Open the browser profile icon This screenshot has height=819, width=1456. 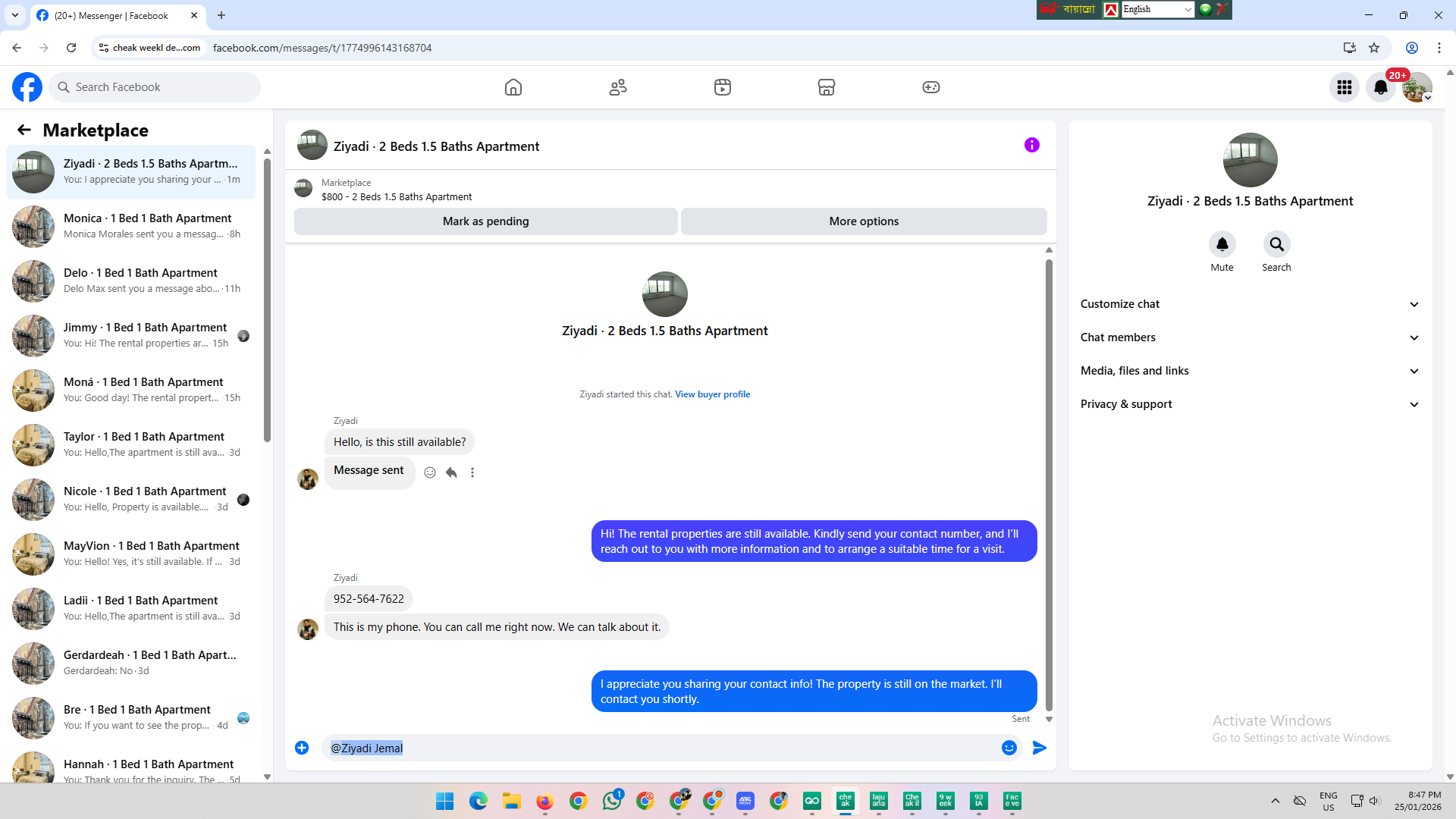pos(1412,48)
